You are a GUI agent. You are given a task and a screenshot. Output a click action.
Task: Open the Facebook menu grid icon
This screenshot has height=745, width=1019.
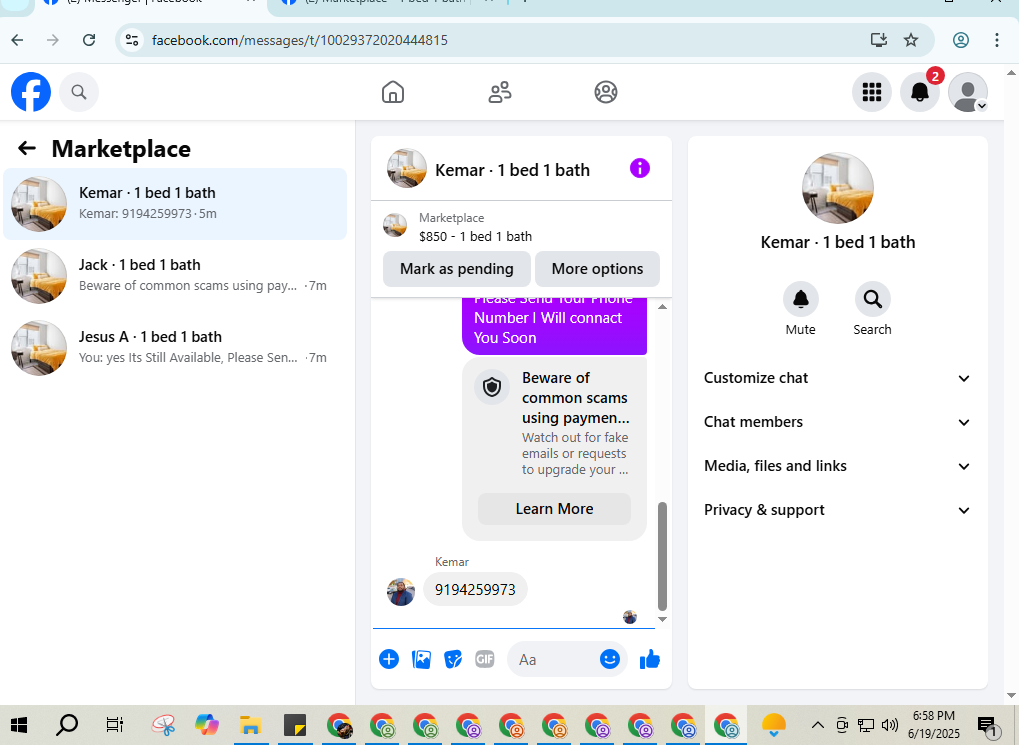pyautogui.click(x=871, y=92)
